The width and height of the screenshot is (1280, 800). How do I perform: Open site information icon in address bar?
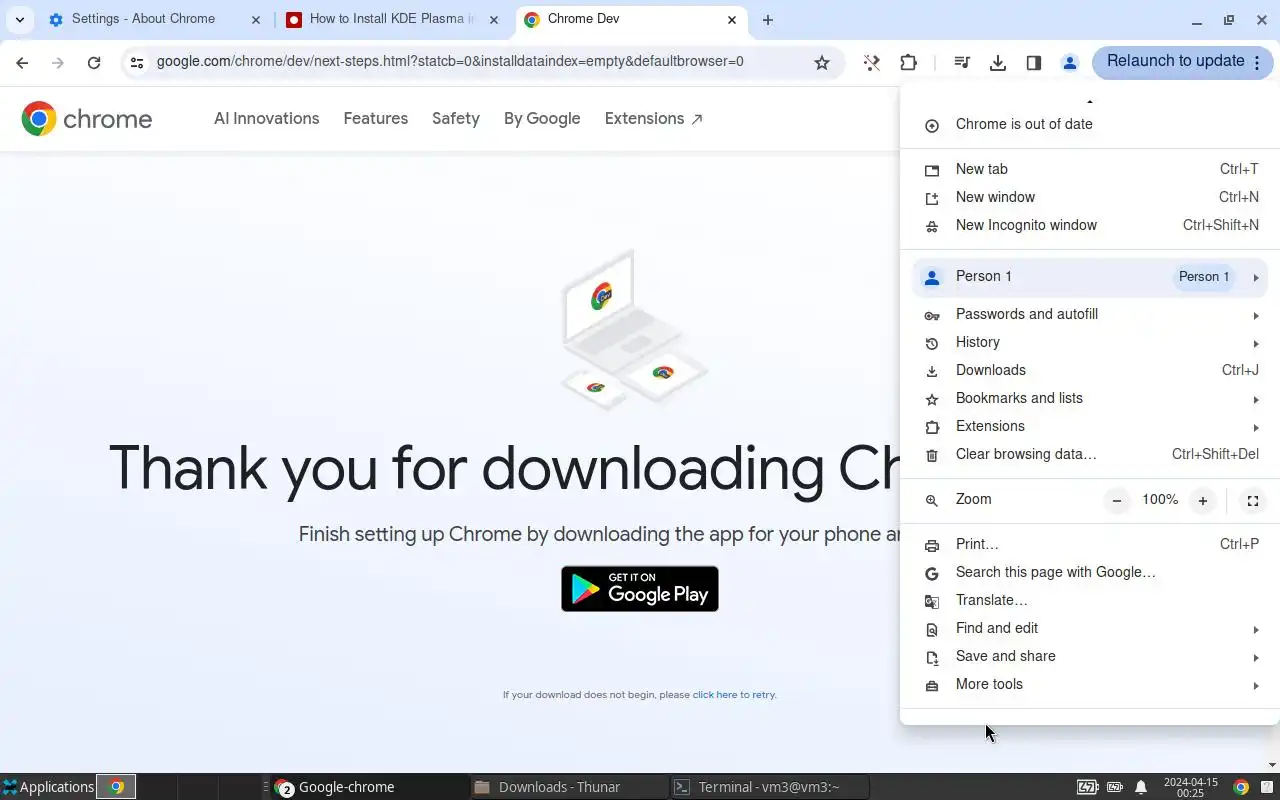click(x=137, y=62)
